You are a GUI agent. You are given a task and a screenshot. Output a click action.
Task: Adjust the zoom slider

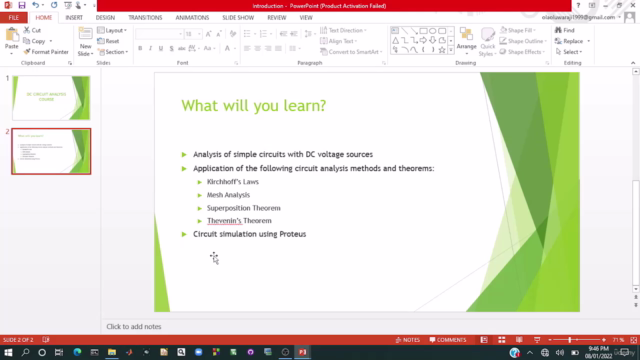570,340
